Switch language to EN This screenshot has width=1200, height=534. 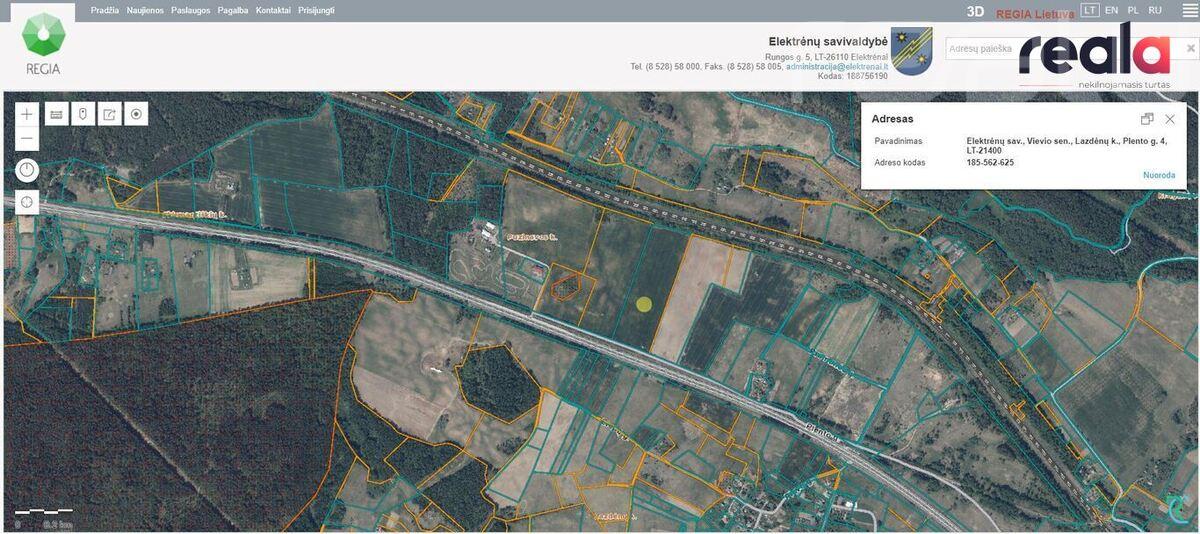[x=1111, y=10]
